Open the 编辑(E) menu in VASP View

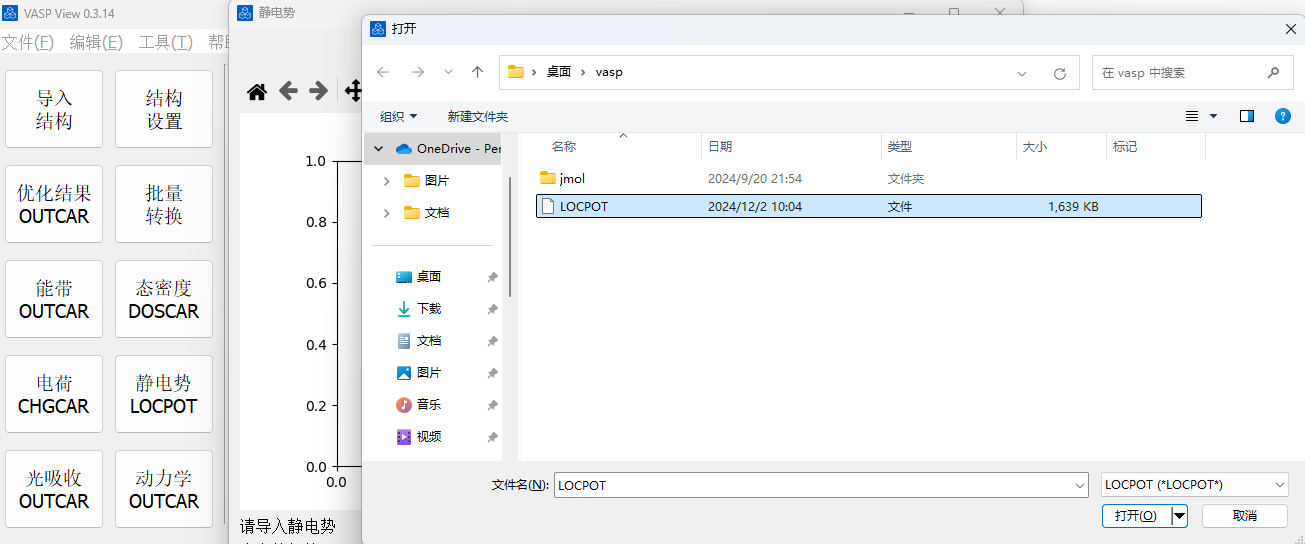click(96, 42)
